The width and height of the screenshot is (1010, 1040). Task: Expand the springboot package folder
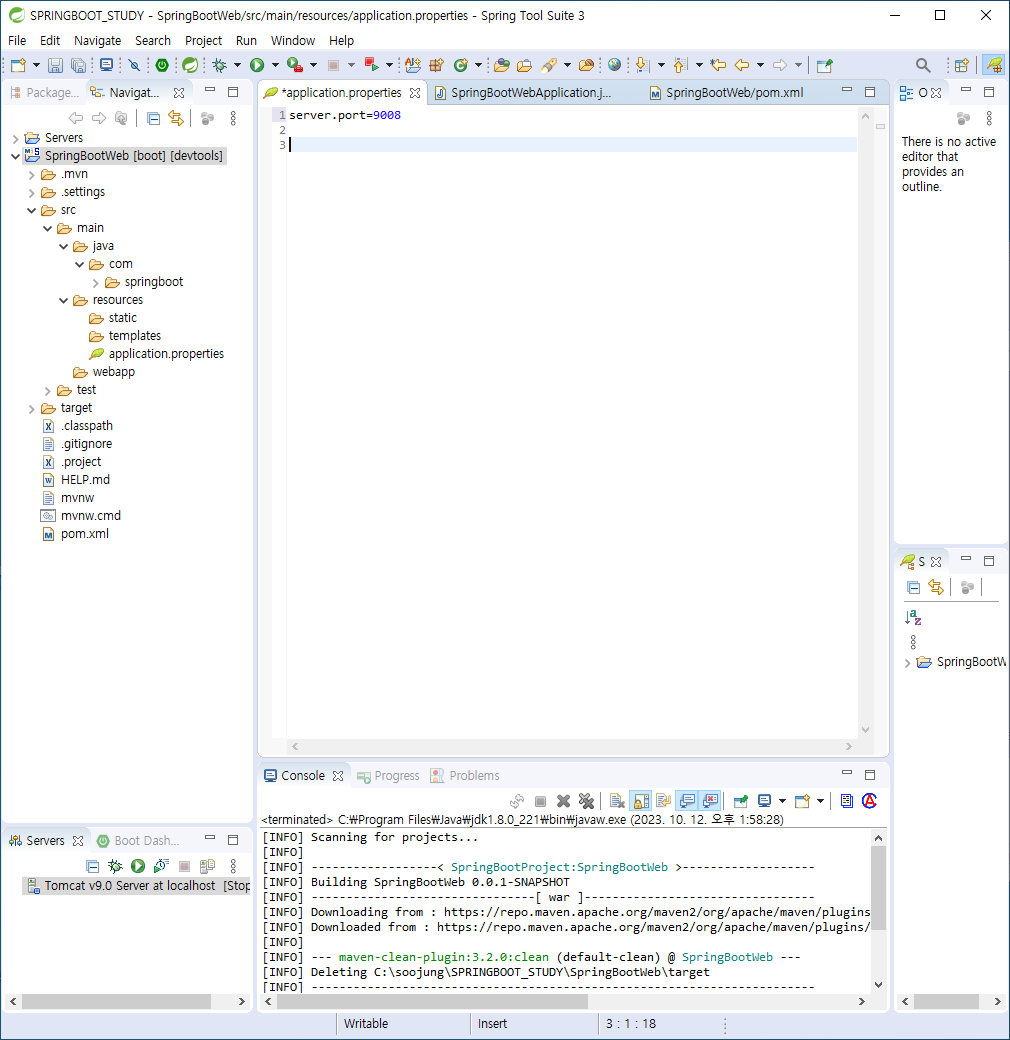(95, 283)
